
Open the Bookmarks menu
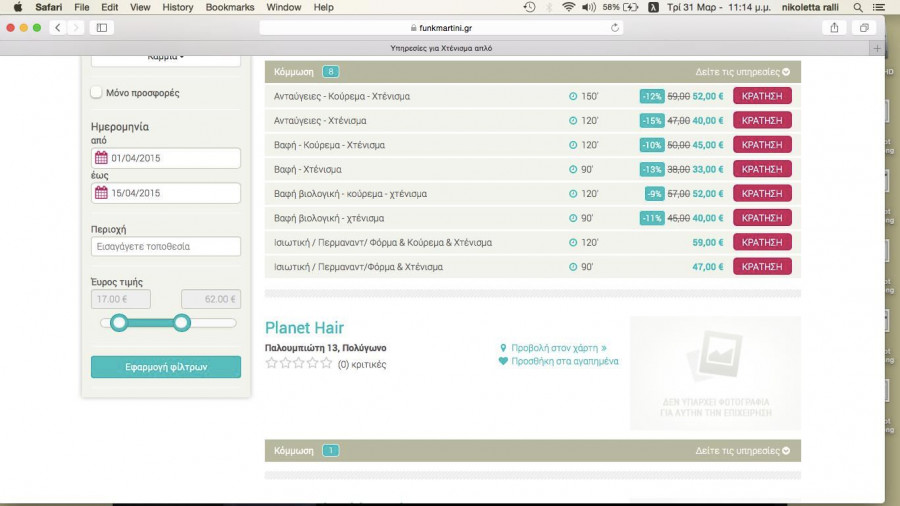pyautogui.click(x=229, y=7)
